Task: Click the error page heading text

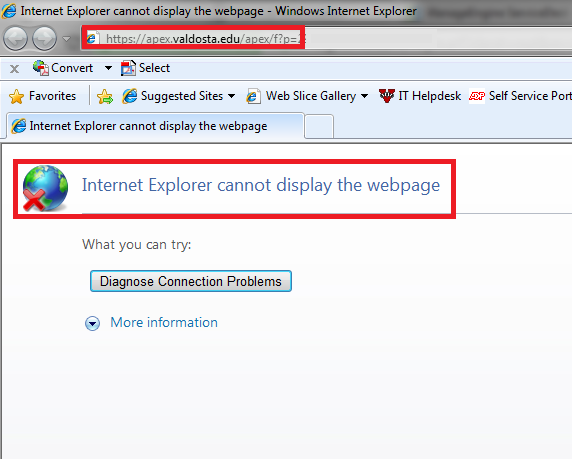Action: [261, 185]
